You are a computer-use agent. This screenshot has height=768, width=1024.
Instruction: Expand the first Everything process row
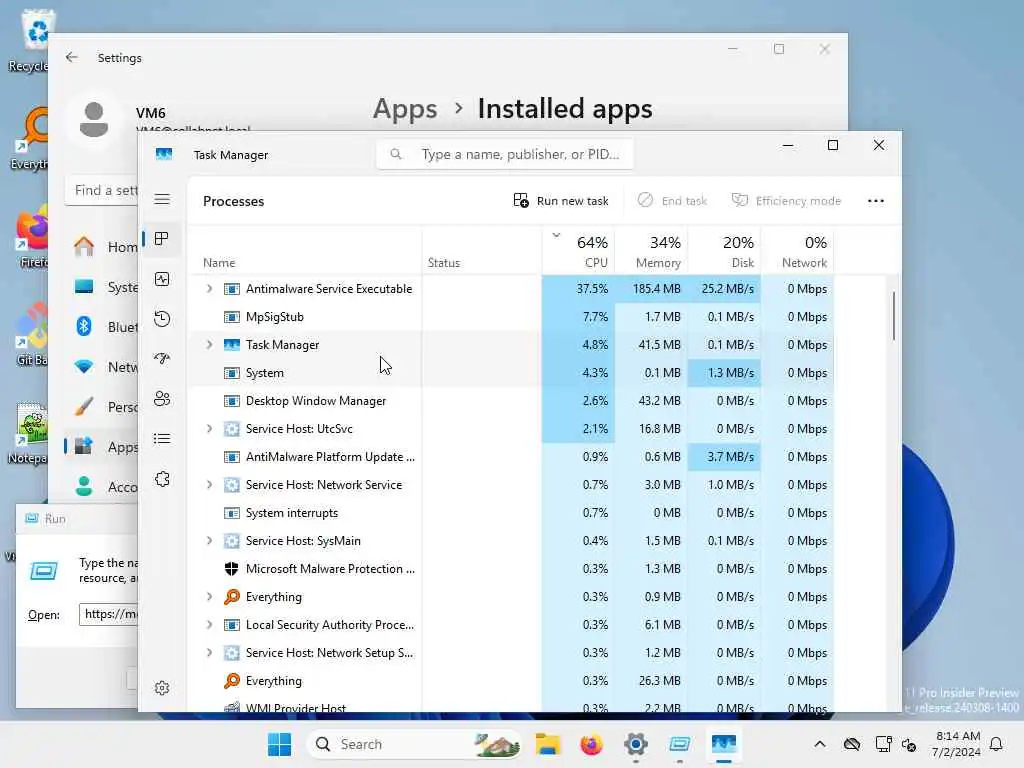[x=209, y=597]
